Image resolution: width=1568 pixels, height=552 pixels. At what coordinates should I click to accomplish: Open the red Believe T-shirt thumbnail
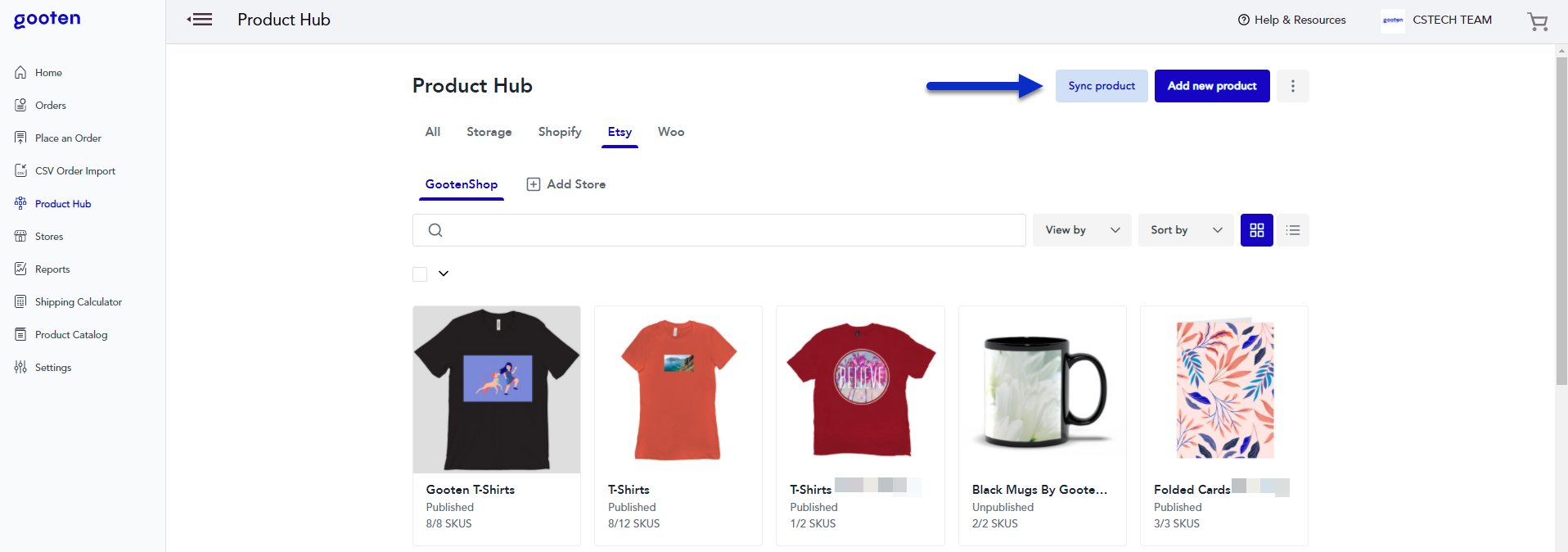click(860, 390)
